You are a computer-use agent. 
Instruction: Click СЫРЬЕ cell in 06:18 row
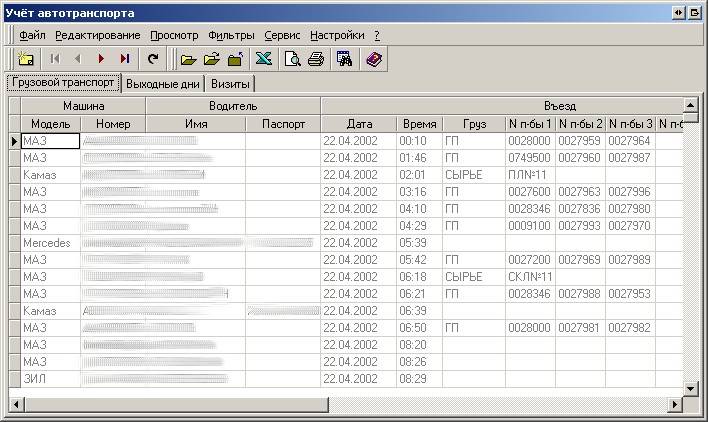tap(474, 277)
